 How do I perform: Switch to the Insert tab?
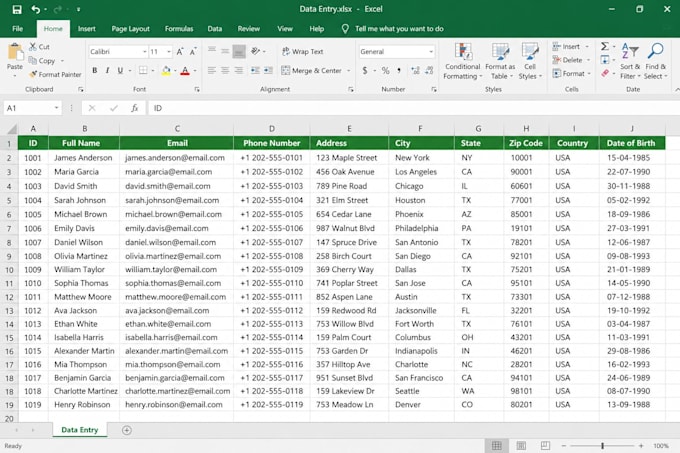87,29
